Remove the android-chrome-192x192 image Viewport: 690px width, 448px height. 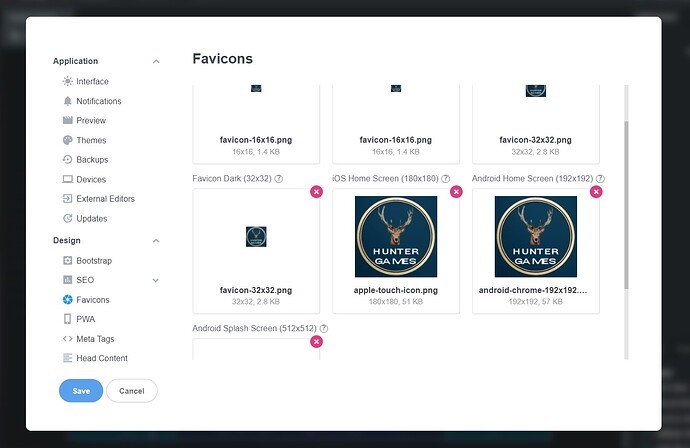596,192
